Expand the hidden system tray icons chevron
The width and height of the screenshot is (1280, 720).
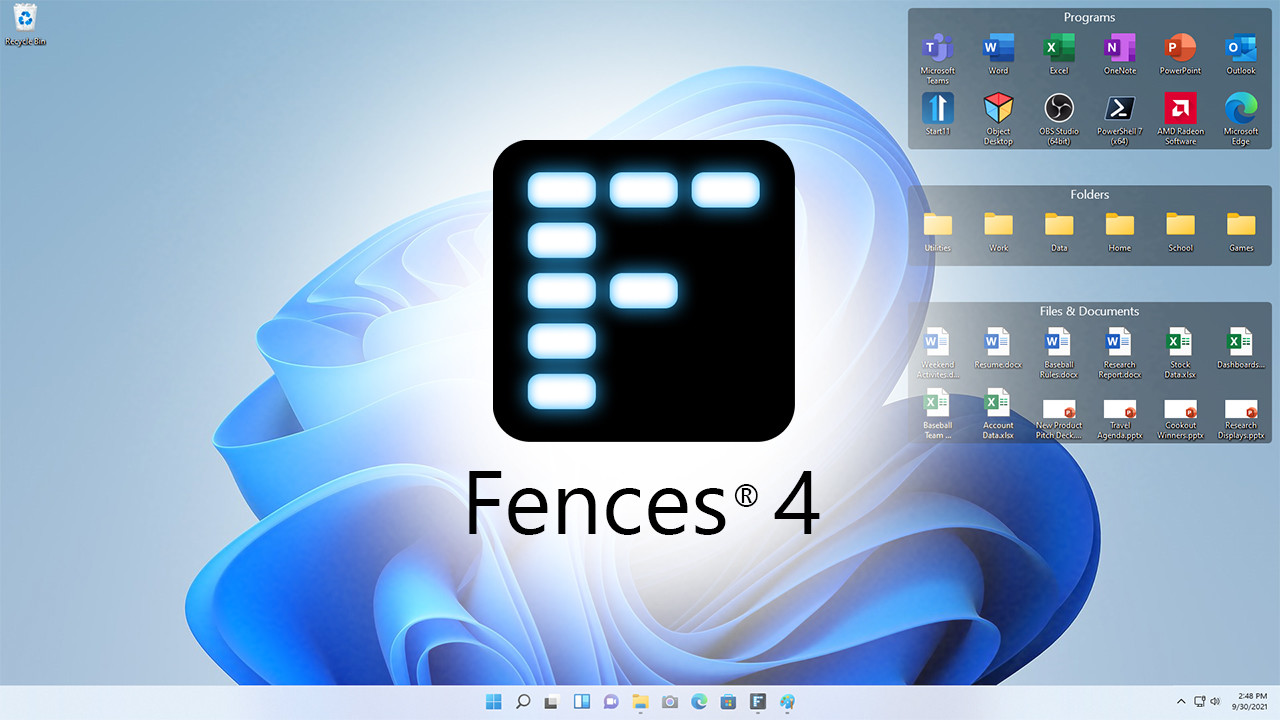[x=1180, y=702]
